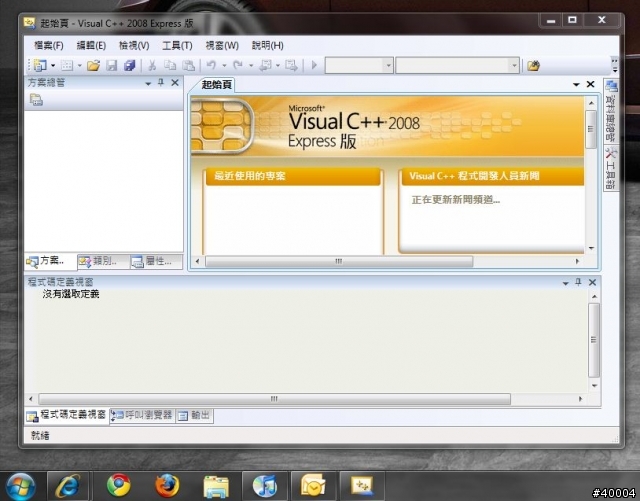The width and height of the screenshot is (640, 501).
Task: Switch to the 方案.. bottom tab
Action: click(x=51, y=261)
